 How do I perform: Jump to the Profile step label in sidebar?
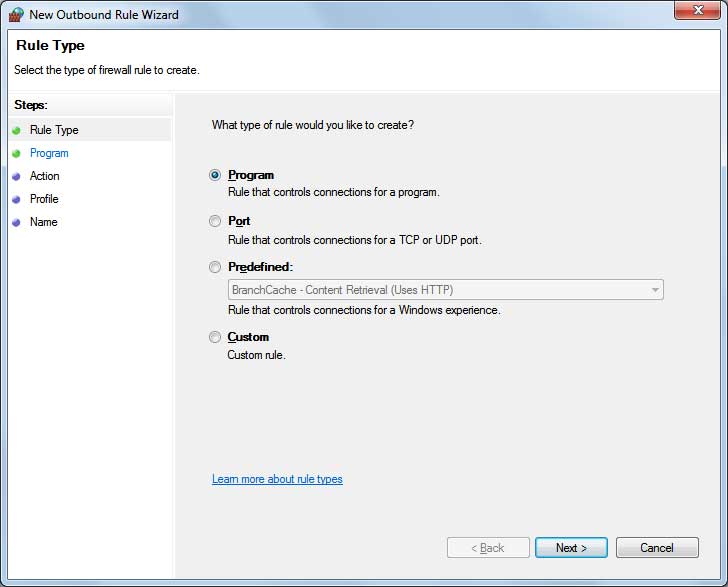point(44,199)
